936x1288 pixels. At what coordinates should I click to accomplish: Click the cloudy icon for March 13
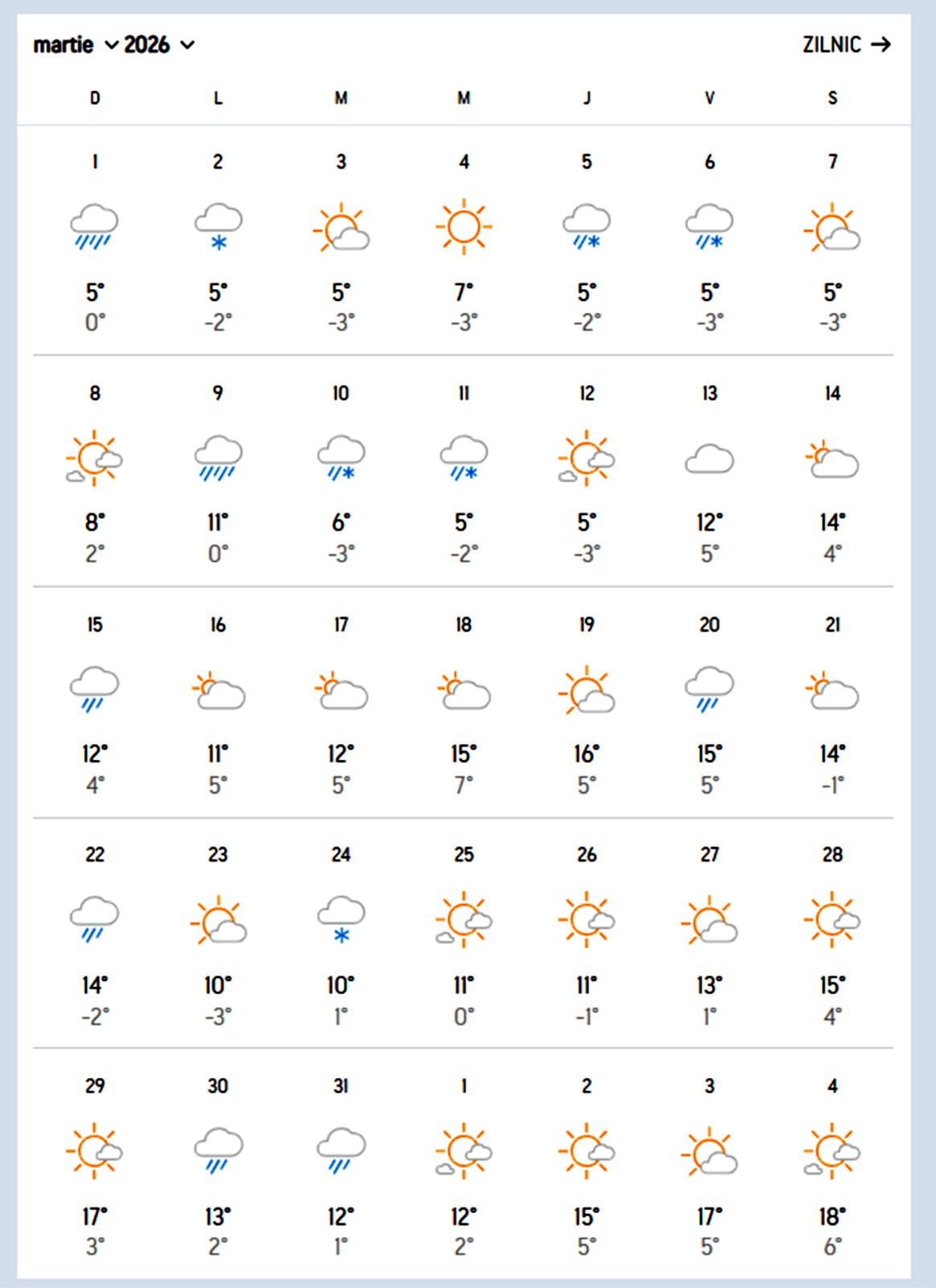pos(709,459)
